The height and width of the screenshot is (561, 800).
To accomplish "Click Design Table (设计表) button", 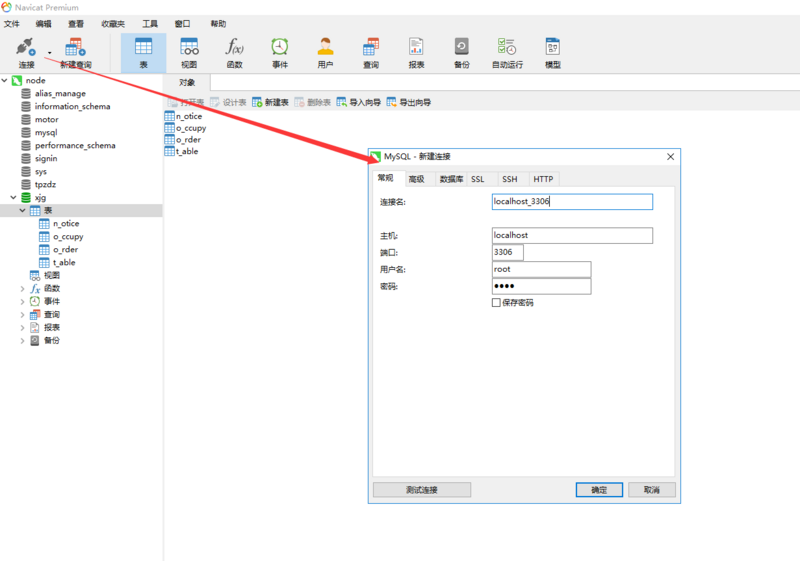I will click(x=228, y=102).
